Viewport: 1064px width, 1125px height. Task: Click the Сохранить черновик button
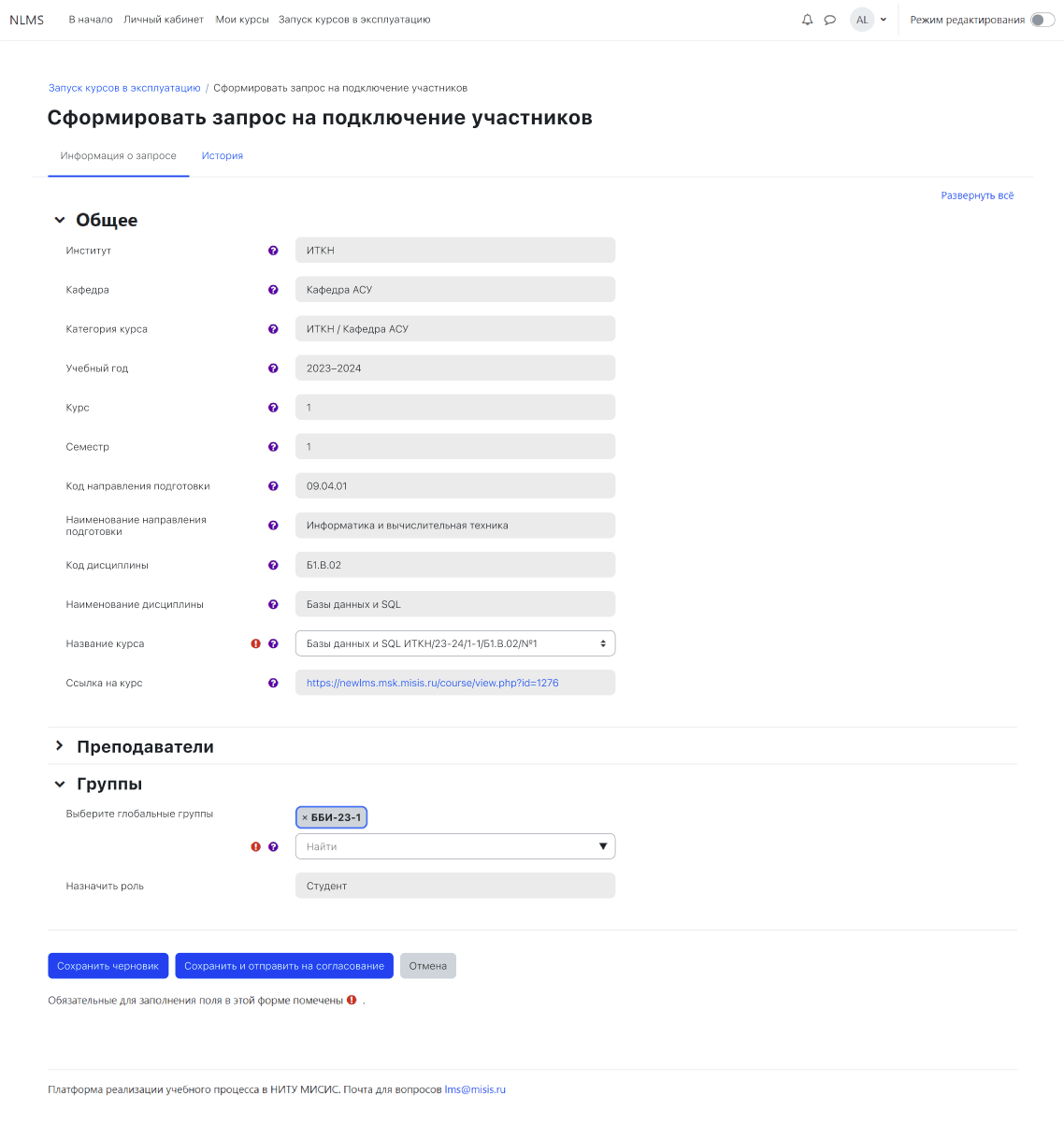point(108,966)
